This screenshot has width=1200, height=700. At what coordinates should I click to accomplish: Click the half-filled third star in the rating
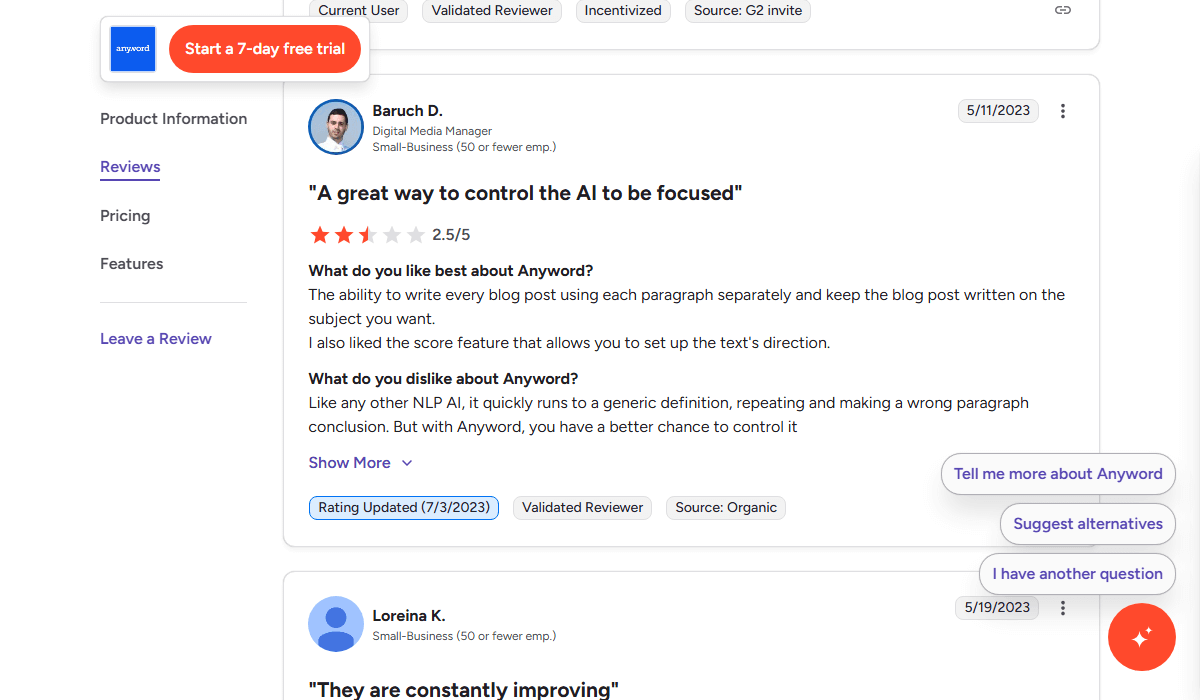pyautogui.click(x=366, y=234)
